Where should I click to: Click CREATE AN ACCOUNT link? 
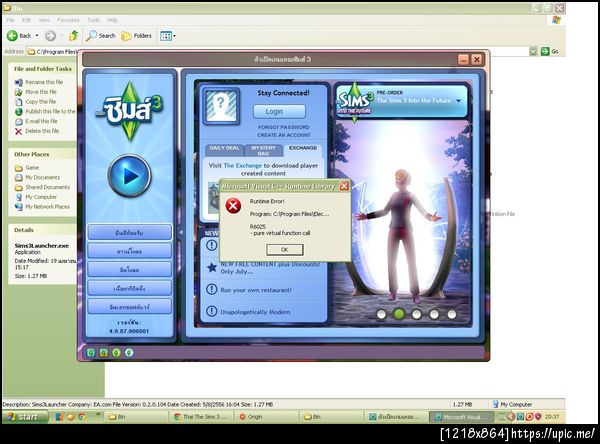tap(284, 135)
